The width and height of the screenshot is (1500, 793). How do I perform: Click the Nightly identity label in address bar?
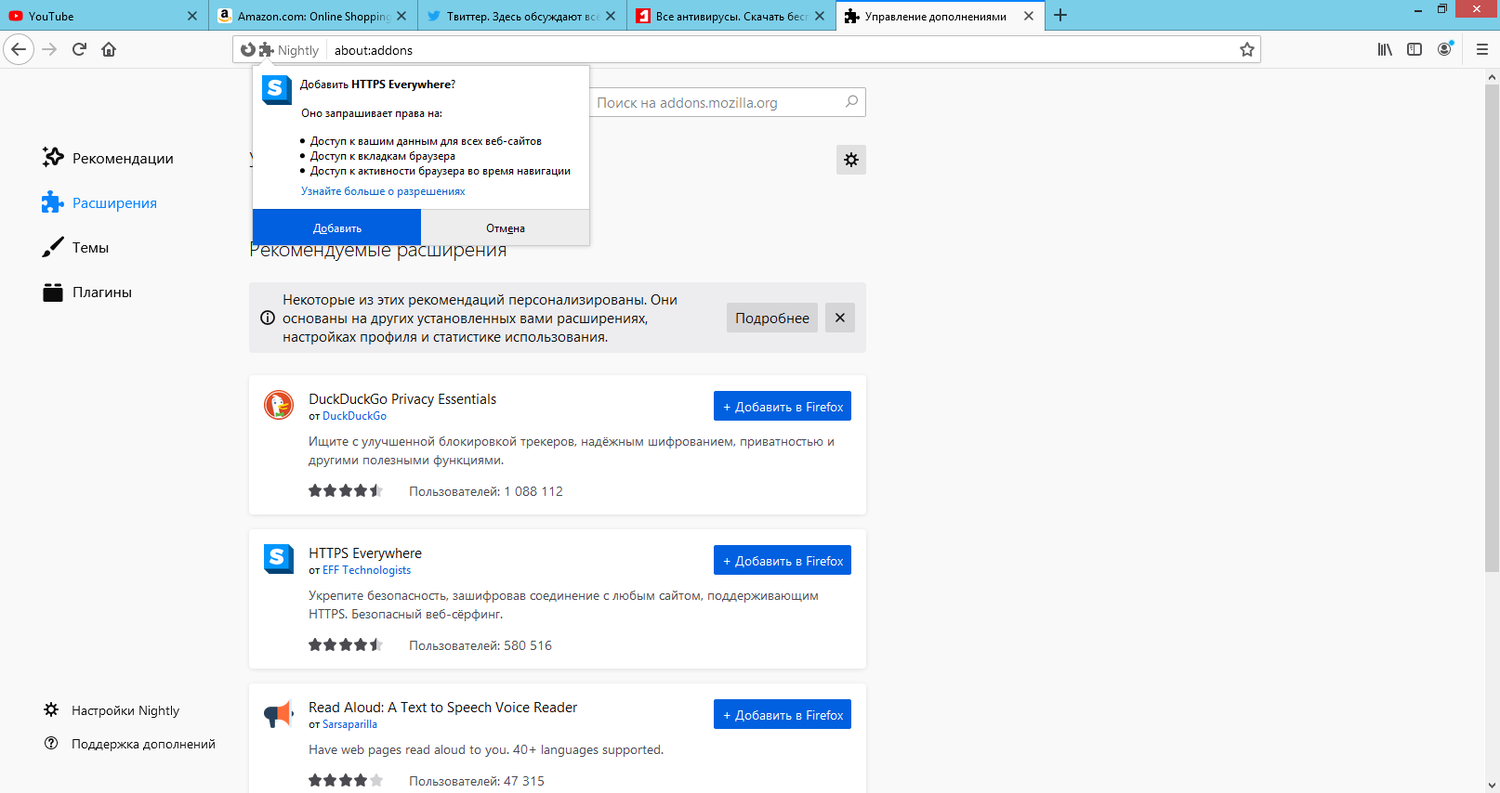click(x=298, y=50)
